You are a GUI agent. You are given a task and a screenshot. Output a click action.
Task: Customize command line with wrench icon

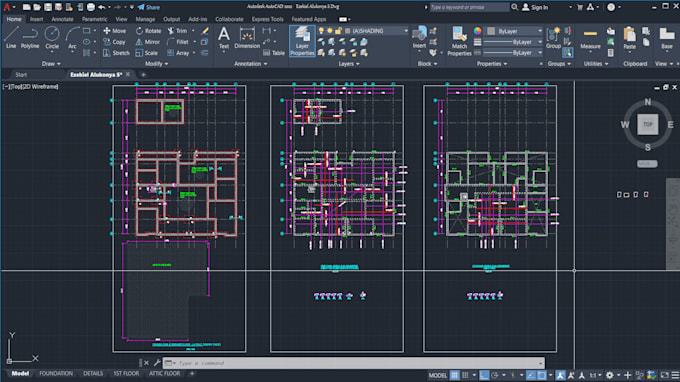click(x=157, y=362)
